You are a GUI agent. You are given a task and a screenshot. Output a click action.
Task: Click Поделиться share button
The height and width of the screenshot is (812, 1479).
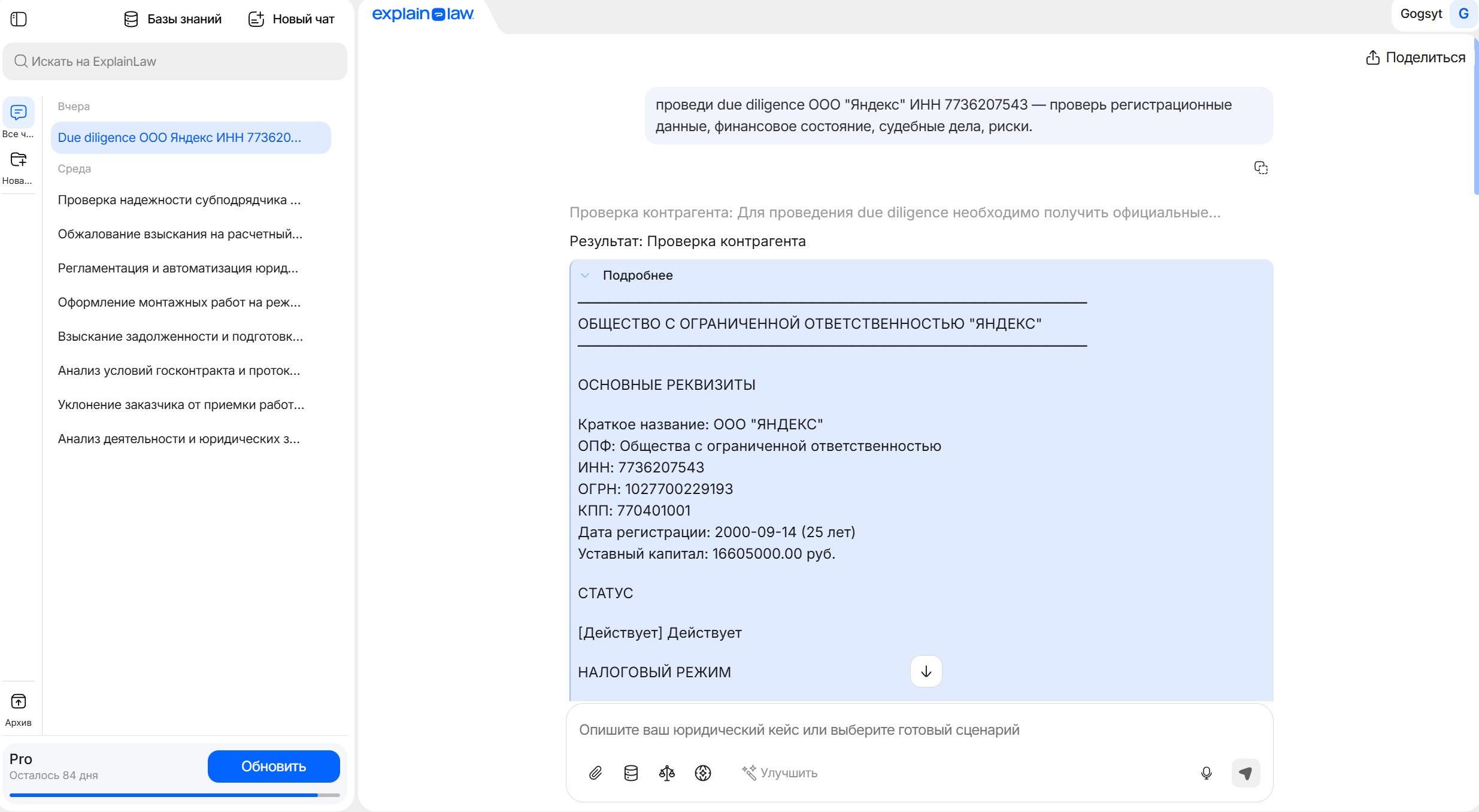pos(1415,57)
